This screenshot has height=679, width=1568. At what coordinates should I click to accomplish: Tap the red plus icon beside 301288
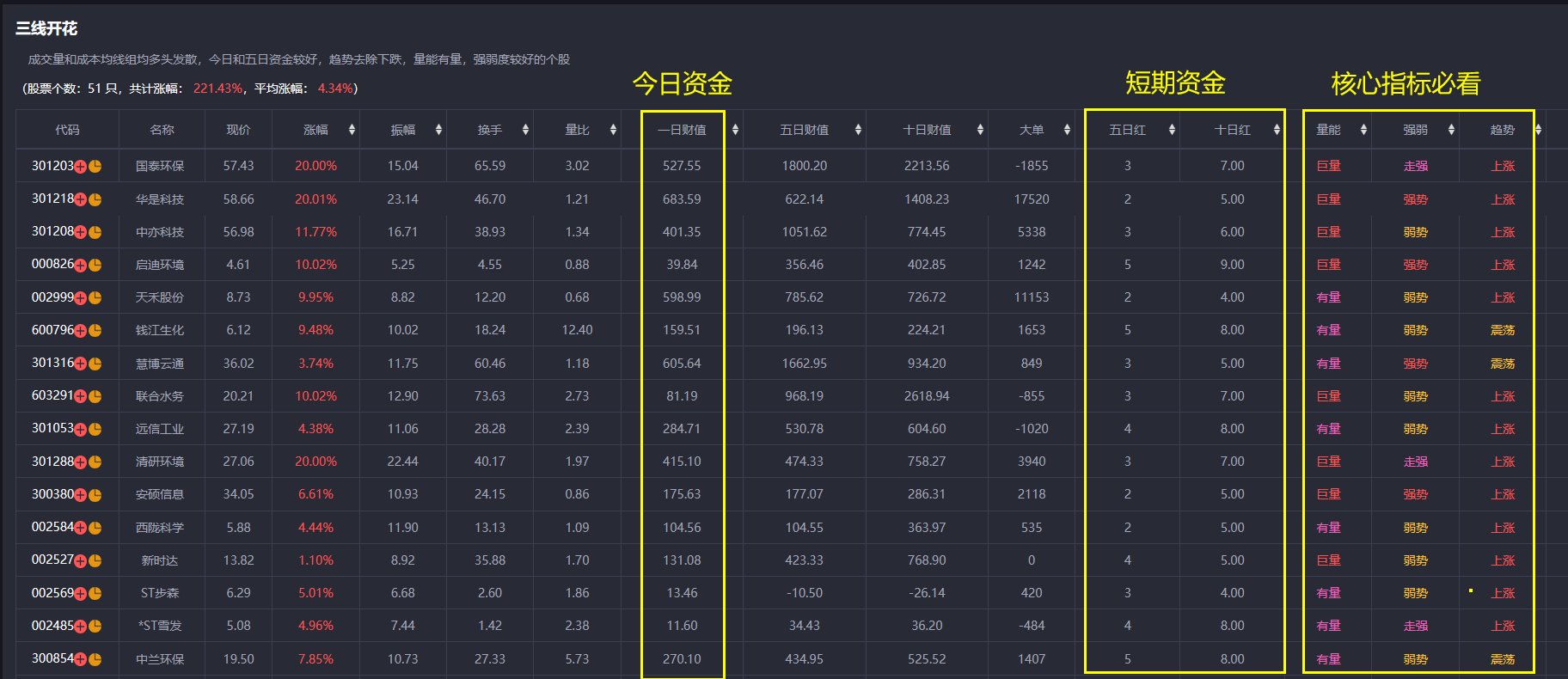click(x=81, y=462)
